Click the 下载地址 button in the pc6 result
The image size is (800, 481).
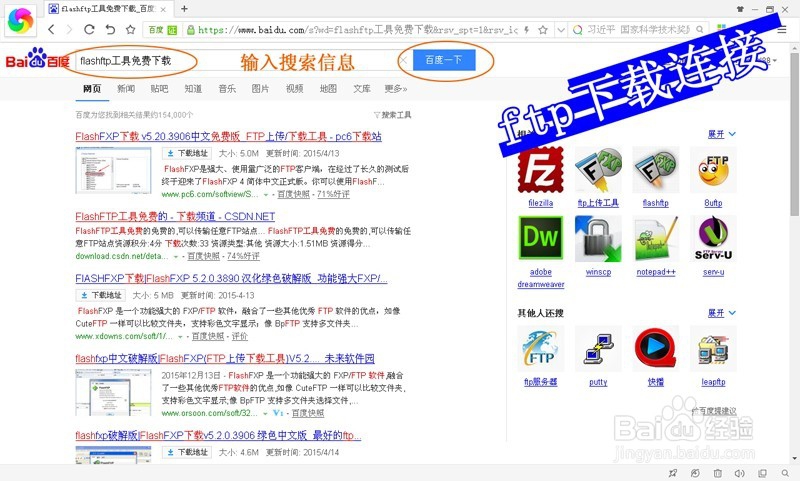point(187,153)
